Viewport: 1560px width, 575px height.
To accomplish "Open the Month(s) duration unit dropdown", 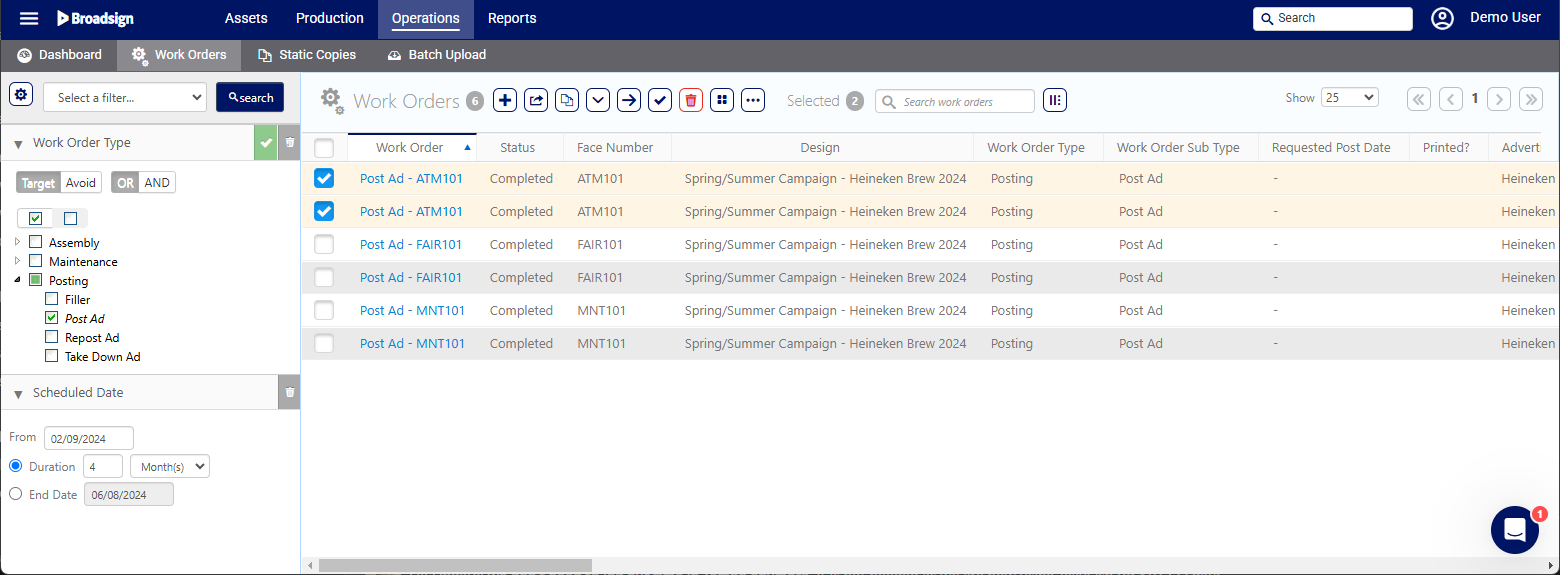I will pos(170,466).
